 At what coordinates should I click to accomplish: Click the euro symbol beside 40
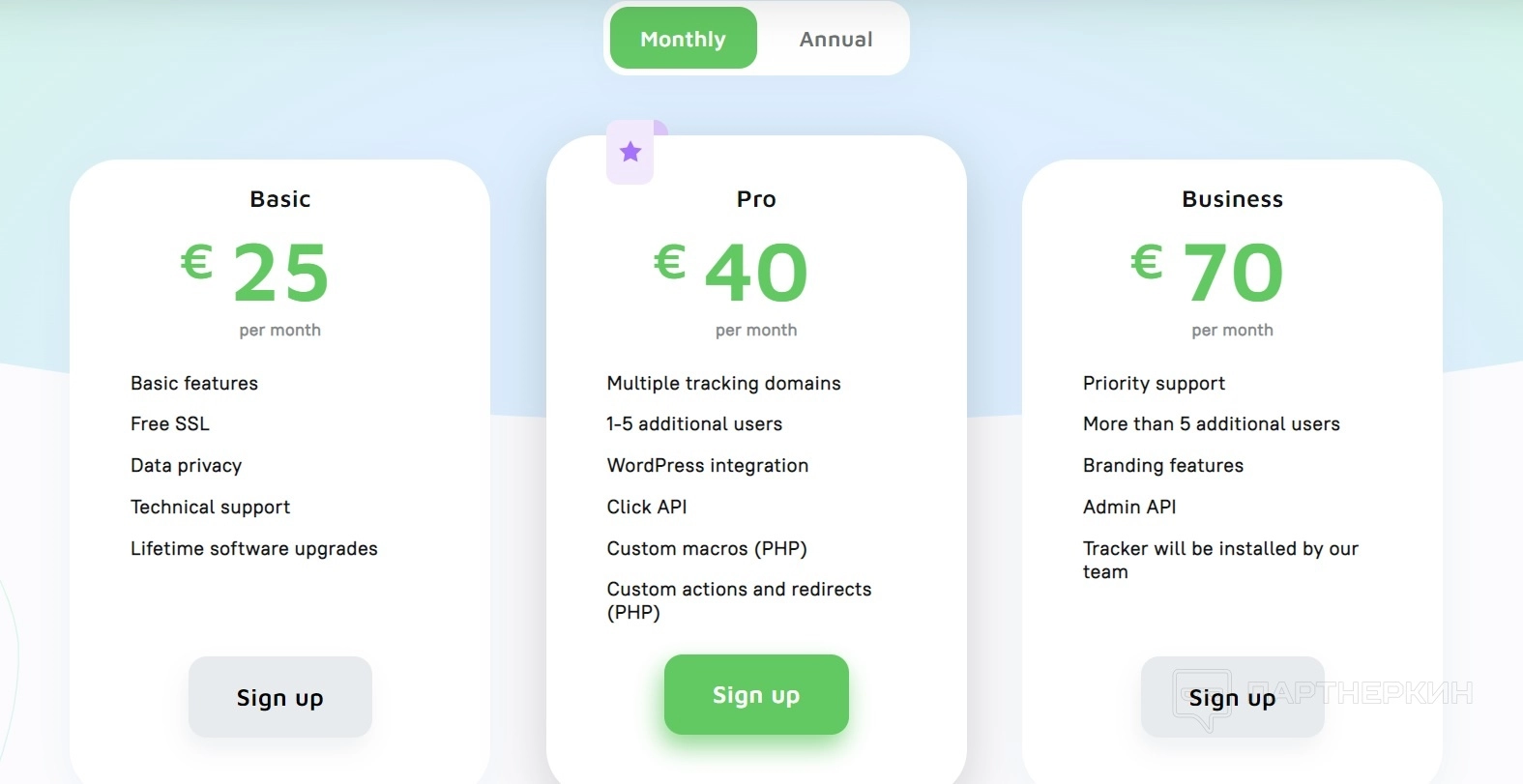(x=670, y=262)
